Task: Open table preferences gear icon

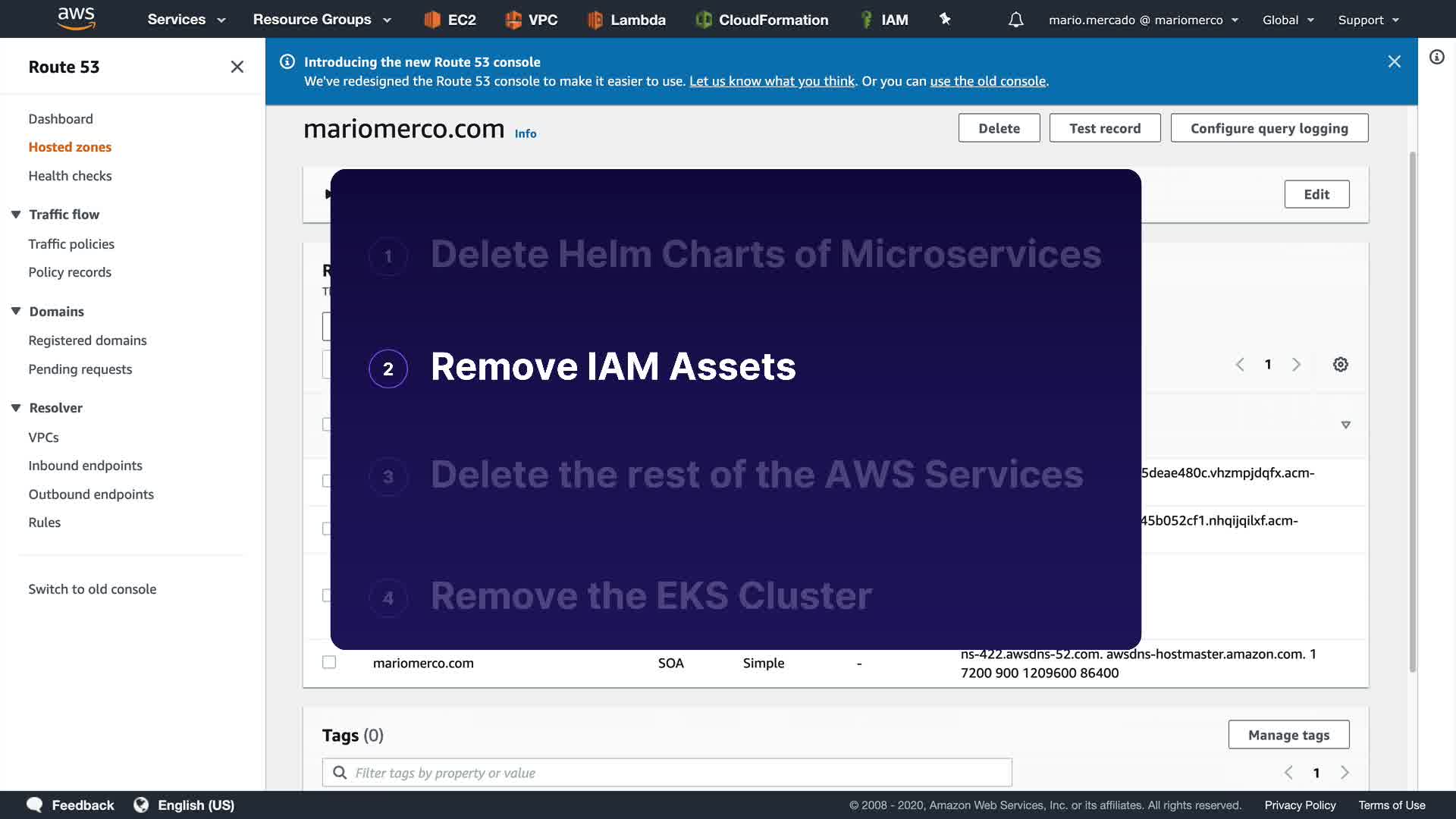Action: pyautogui.click(x=1340, y=365)
